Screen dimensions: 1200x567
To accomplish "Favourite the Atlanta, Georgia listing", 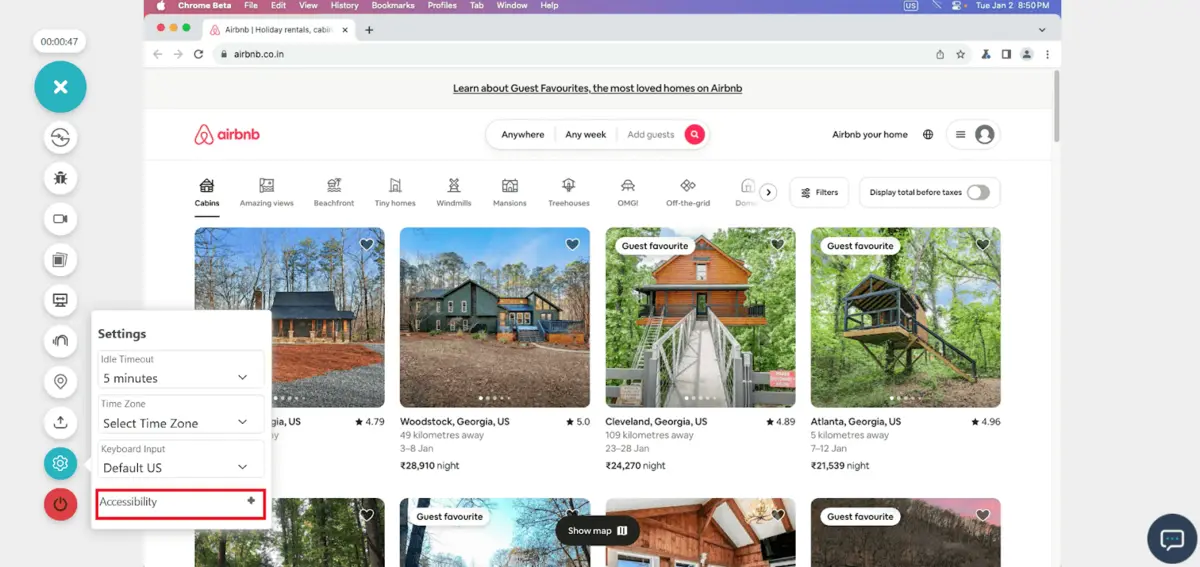I will [x=983, y=244].
